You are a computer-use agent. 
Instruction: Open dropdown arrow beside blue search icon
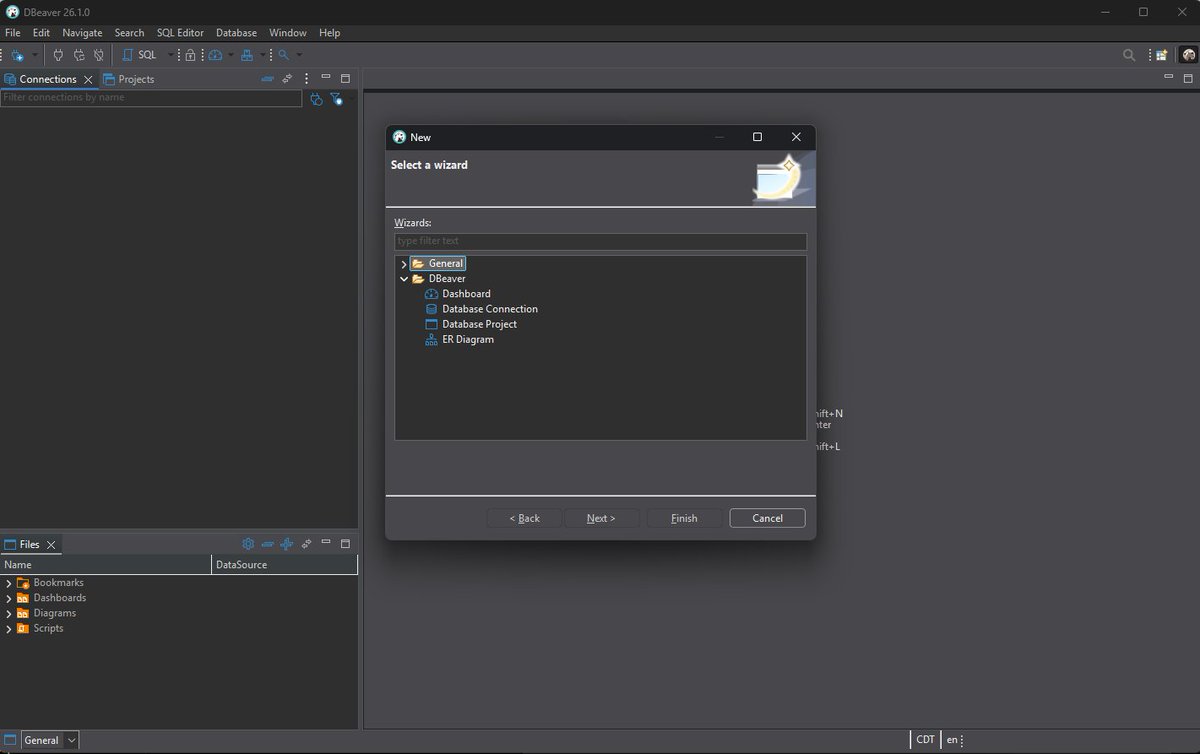tap(299, 55)
